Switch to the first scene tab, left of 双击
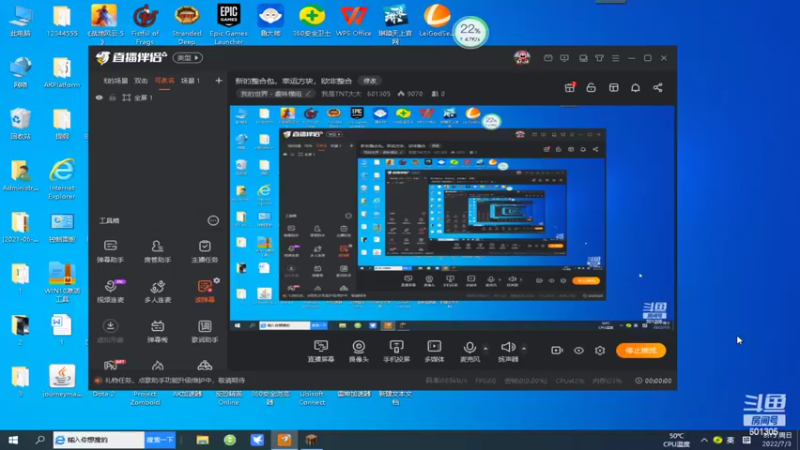Viewport: 800px width, 450px height. 115,81
